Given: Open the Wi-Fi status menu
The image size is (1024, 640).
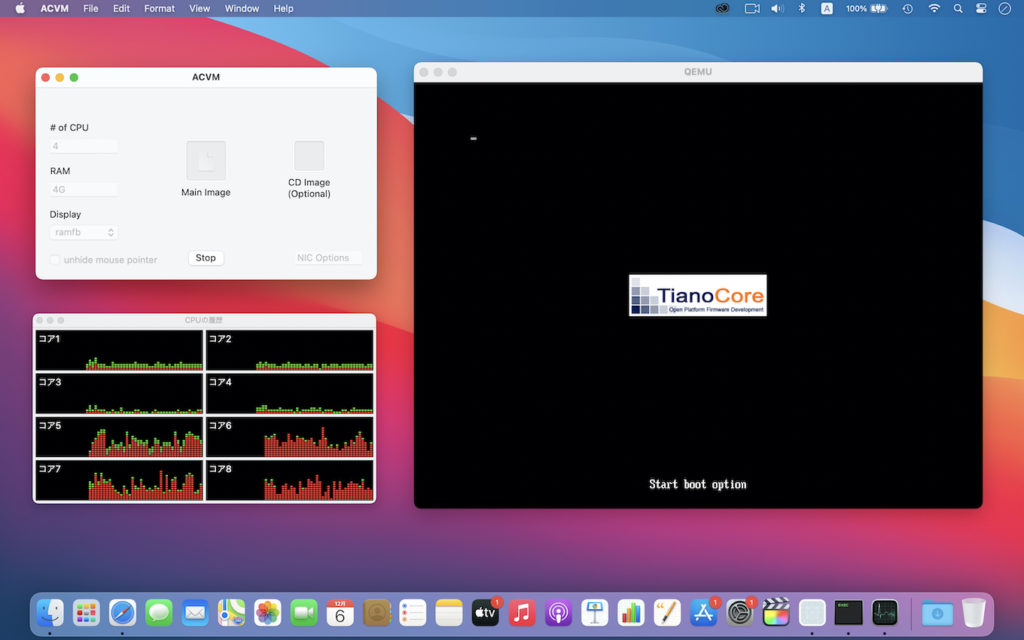Looking at the screenshot, I should 934,8.
